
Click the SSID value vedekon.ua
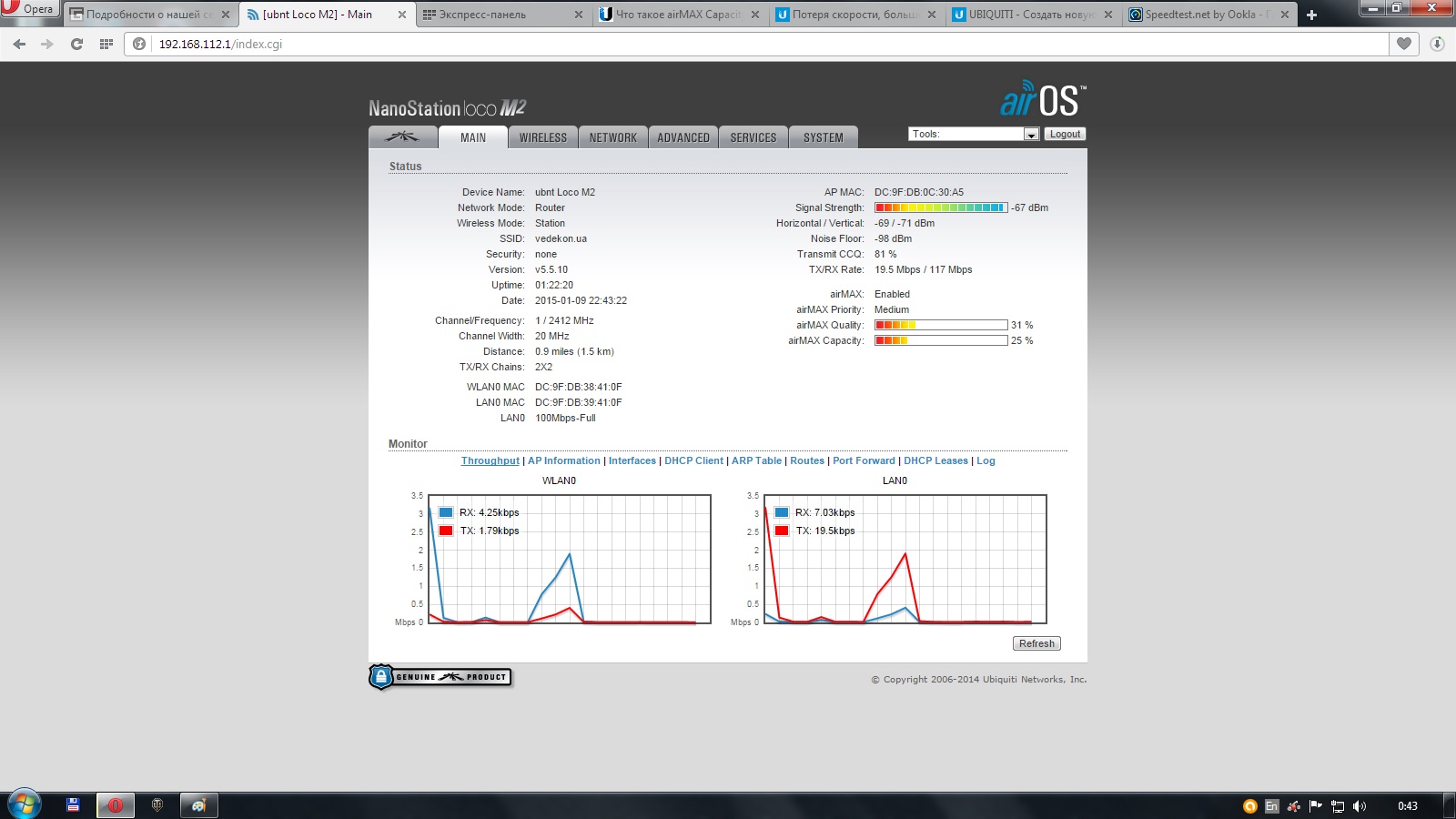561,238
